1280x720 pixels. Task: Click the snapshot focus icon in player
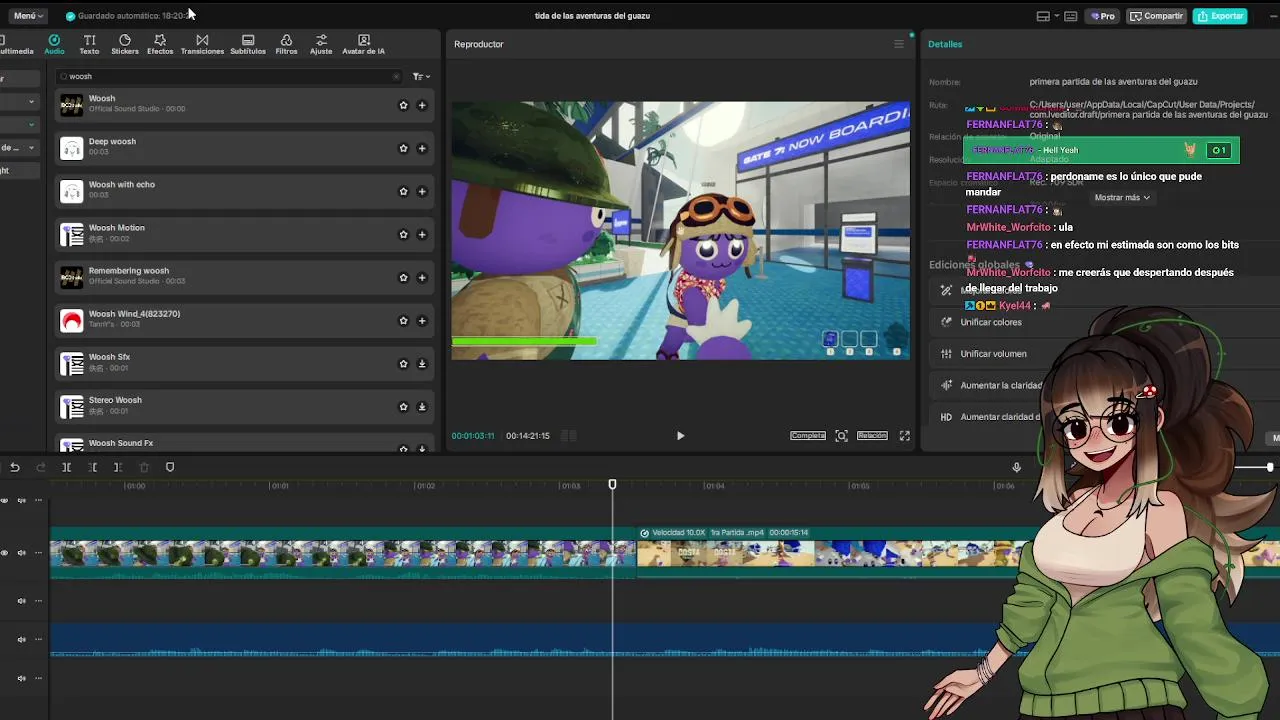[842, 436]
